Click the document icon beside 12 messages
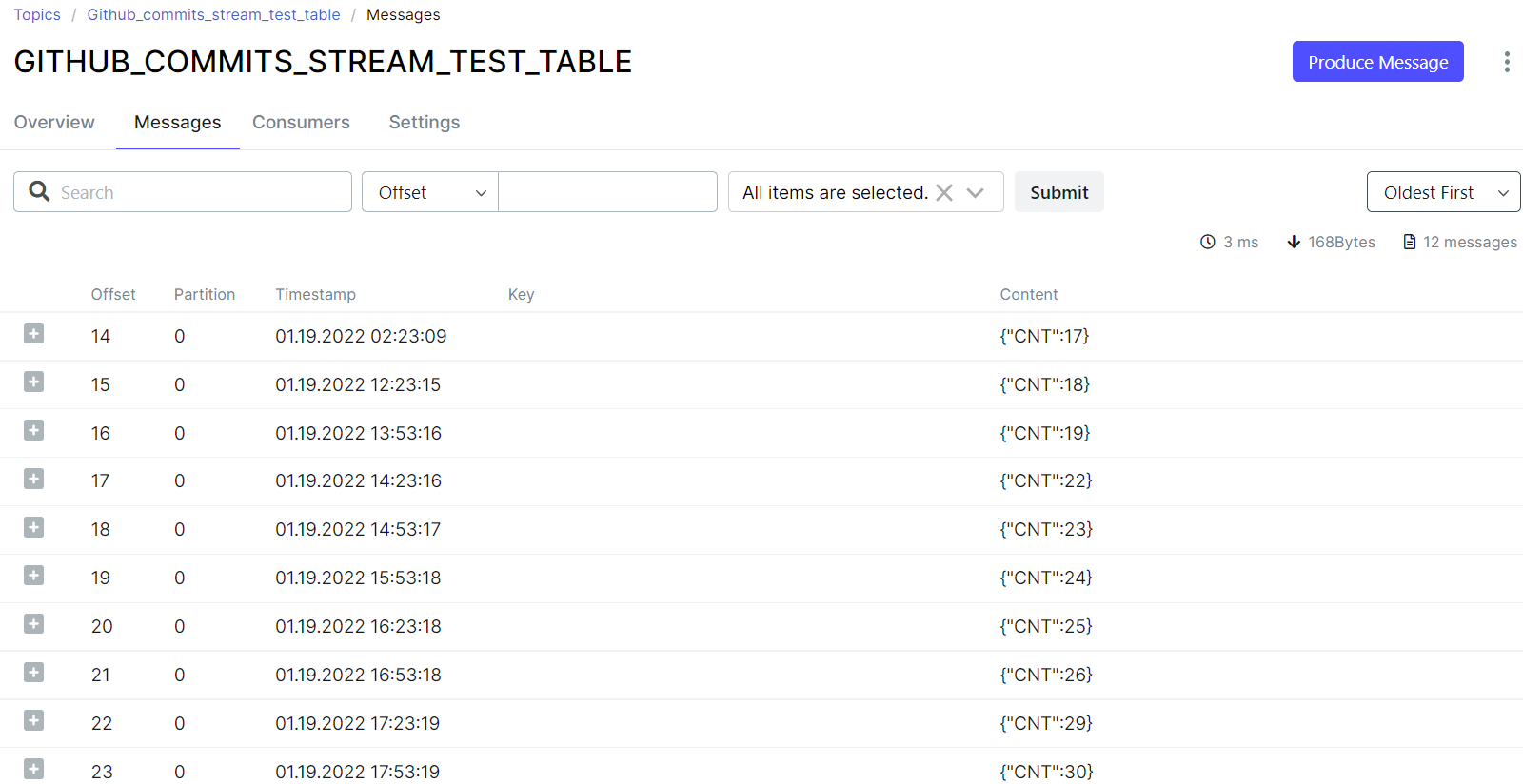The width and height of the screenshot is (1523, 784). (x=1410, y=242)
